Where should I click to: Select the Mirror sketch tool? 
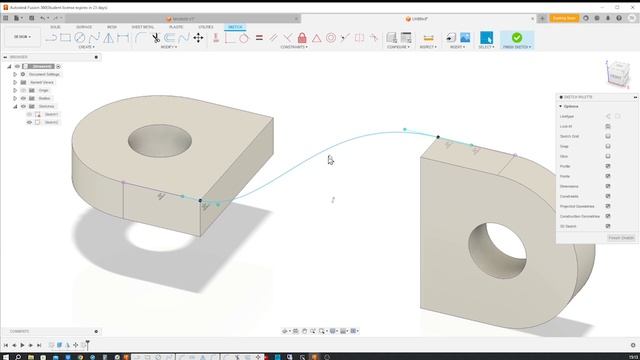(109, 38)
